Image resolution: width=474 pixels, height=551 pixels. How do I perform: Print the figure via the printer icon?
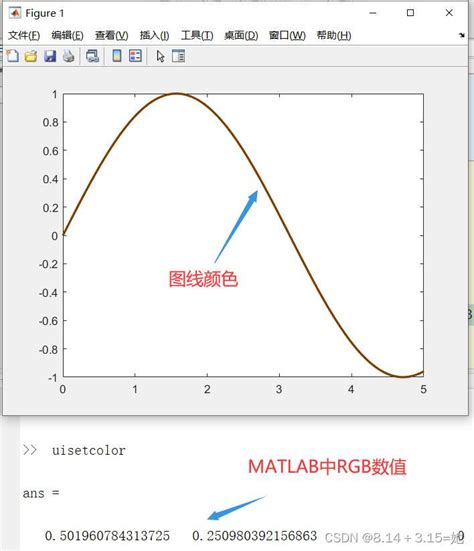(x=69, y=56)
